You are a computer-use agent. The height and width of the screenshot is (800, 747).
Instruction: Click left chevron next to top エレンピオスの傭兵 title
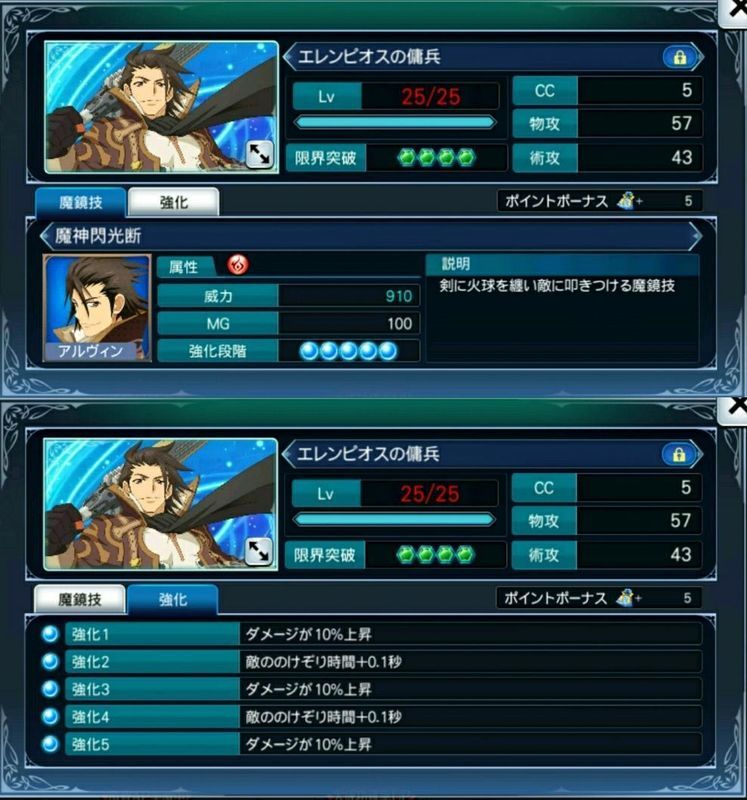(x=289, y=57)
